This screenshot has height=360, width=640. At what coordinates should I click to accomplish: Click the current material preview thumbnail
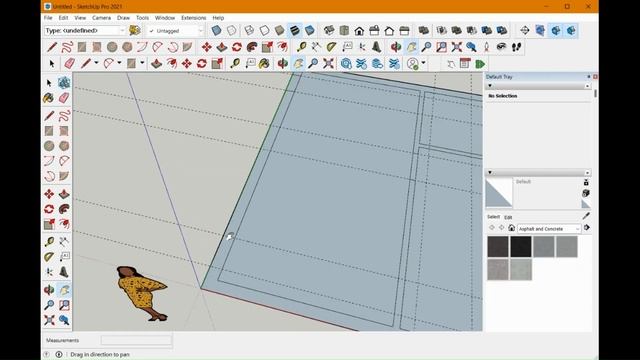(499, 193)
